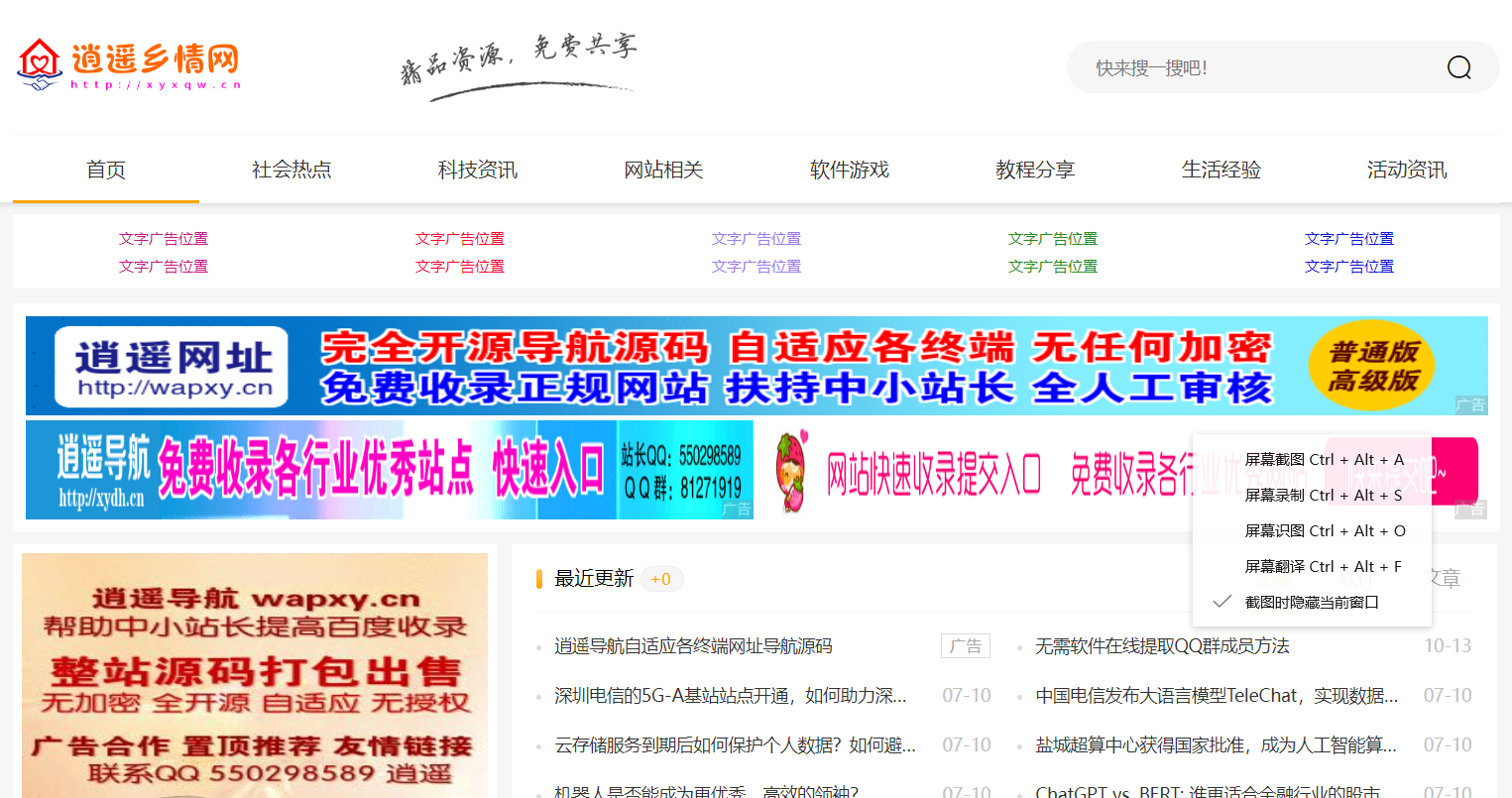Type in the 快来搜一搜吧 search field
The height and width of the screenshot is (798, 1512).
[1249, 67]
